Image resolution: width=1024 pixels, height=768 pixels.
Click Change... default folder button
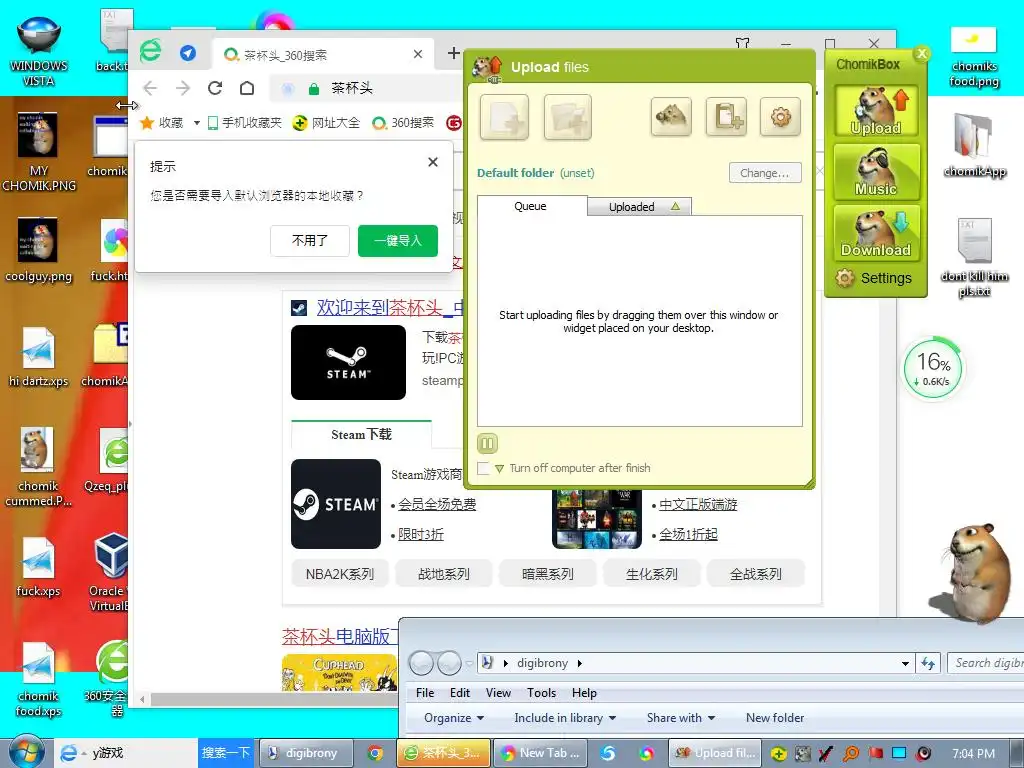coord(765,173)
